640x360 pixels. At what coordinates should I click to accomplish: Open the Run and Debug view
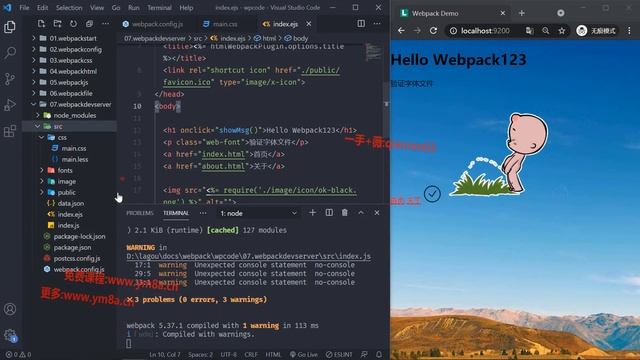pos(10,105)
